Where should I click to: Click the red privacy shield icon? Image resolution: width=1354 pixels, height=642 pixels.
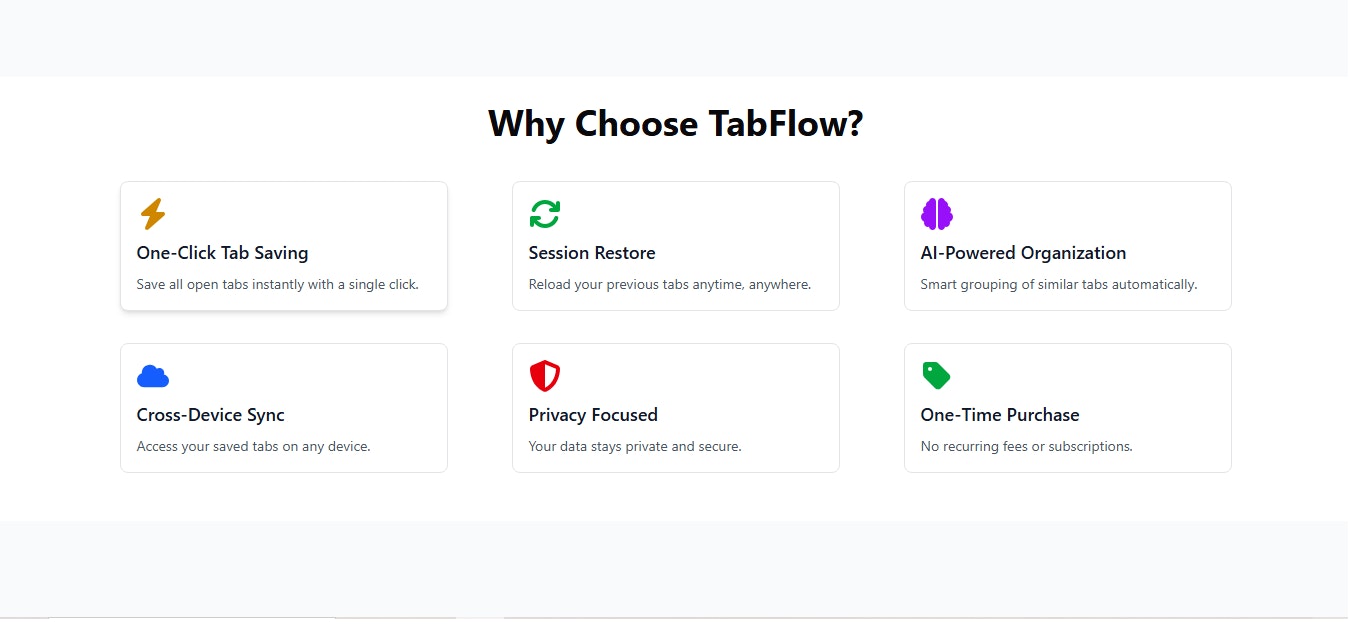pos(545,376)
